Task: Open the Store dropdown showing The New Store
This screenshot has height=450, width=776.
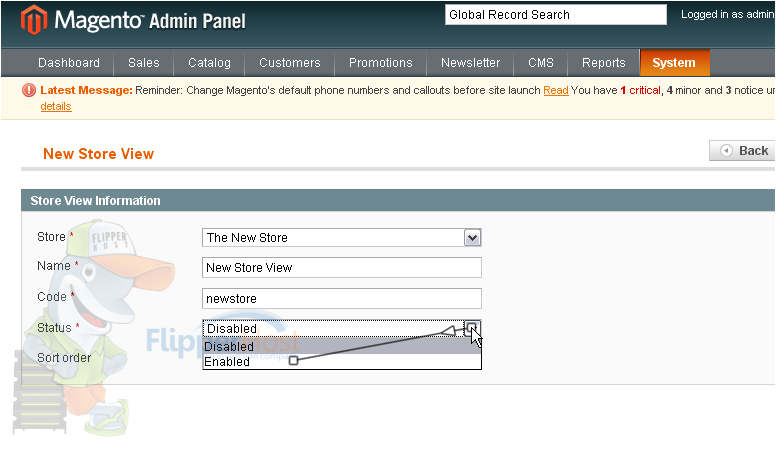Action: pos(341,238)
